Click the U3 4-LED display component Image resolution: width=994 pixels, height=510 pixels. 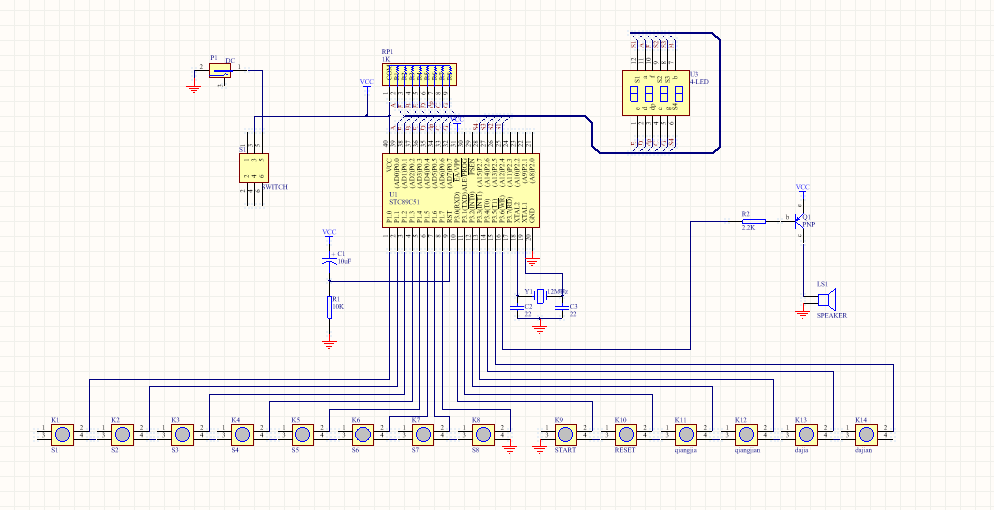tap(655, 92)
